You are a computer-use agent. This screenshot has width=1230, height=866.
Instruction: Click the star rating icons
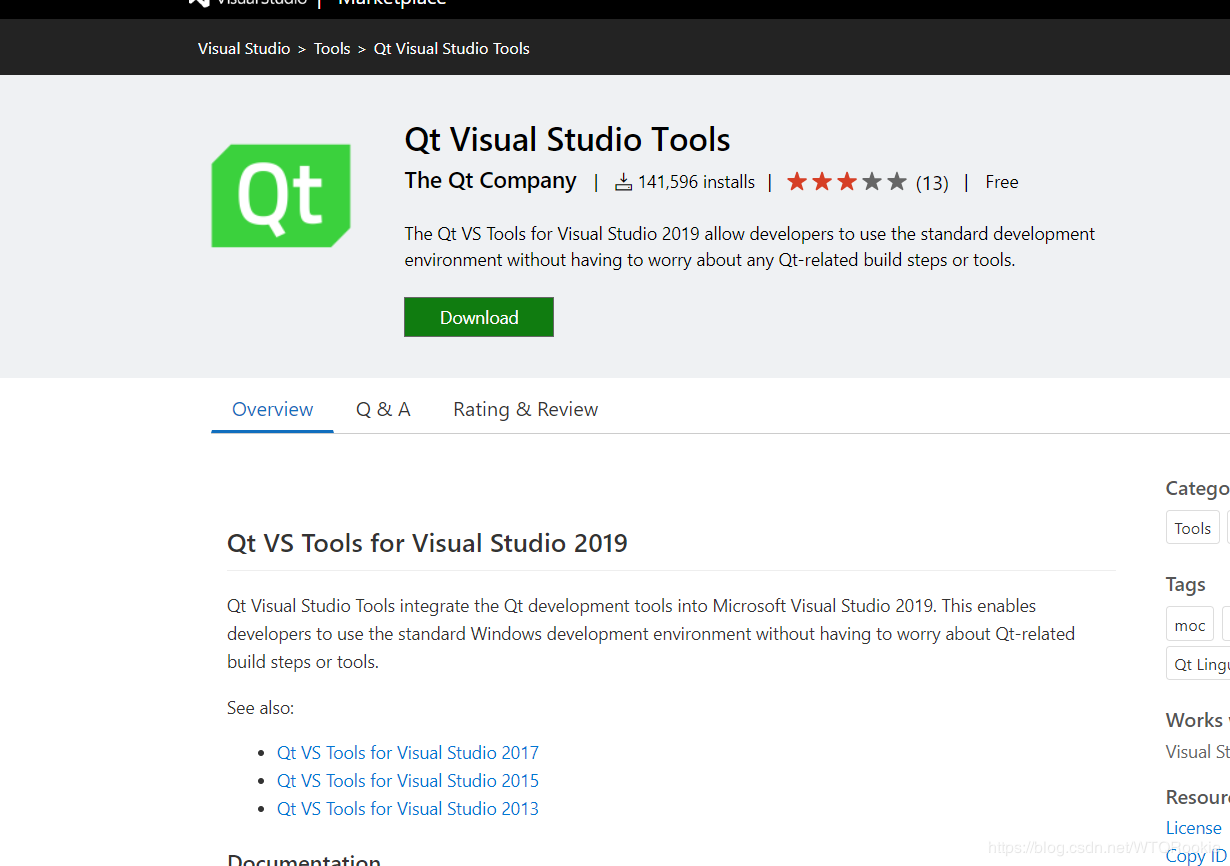pyautogui.click(x=846, y=182)
